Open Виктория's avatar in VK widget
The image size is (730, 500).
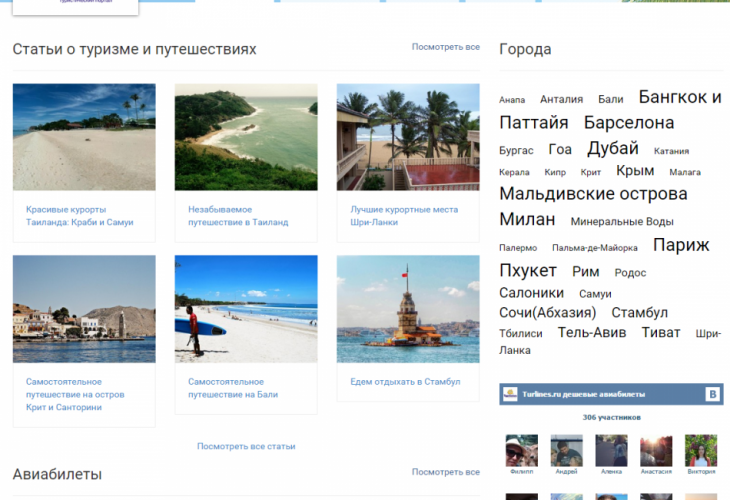pos(701,451)
